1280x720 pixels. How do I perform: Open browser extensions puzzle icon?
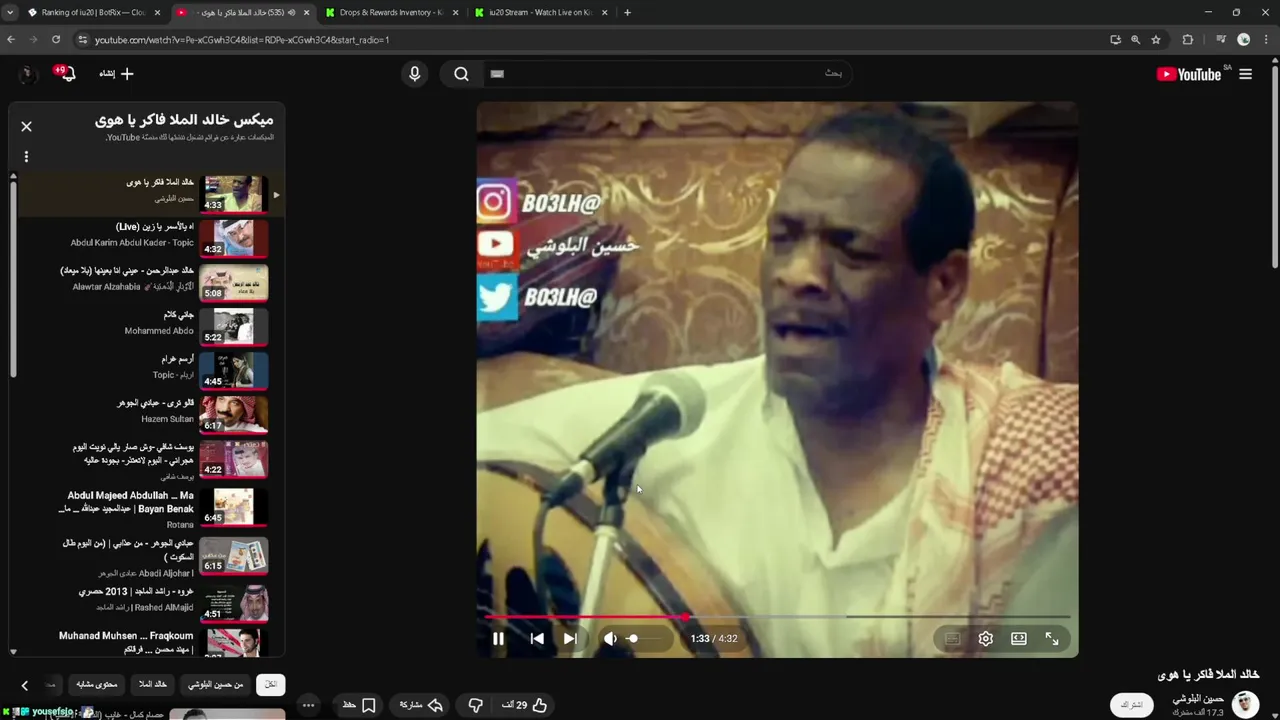click(1188, 40)
